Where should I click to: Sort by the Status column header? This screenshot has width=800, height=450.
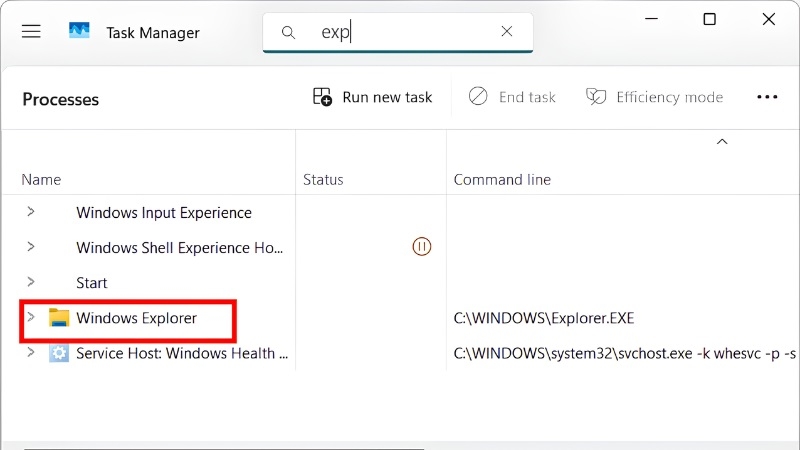click(x=323, y=180)
